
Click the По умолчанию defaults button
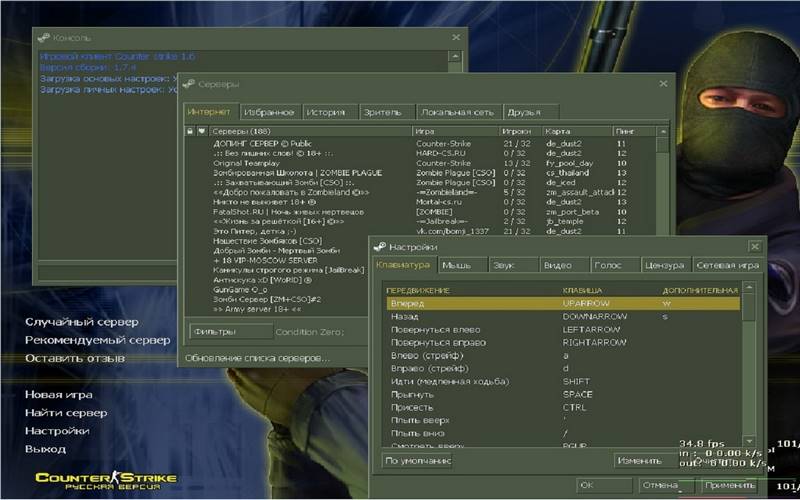(418, 461)
